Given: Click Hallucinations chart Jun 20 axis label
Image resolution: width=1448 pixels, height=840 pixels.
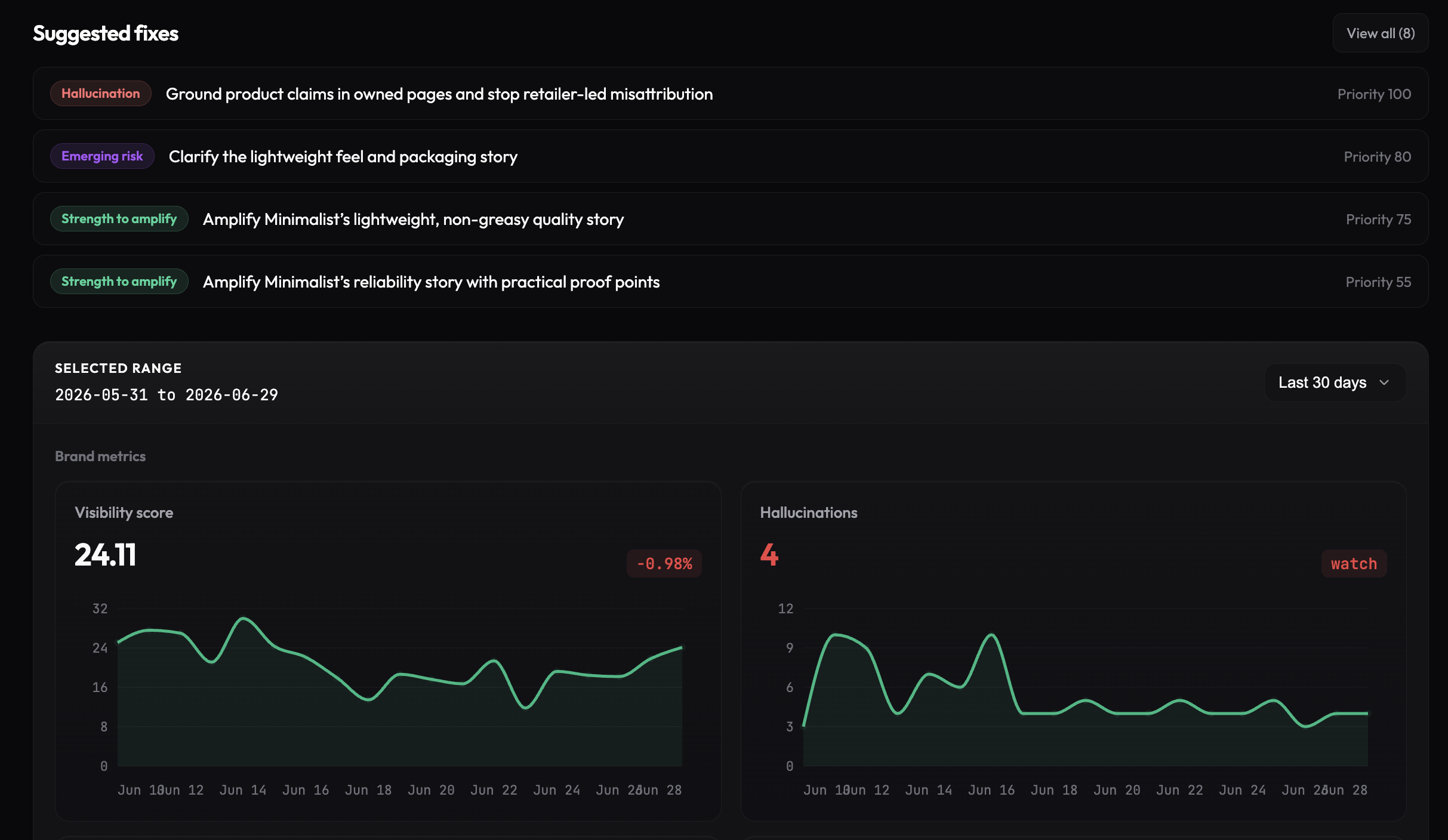Looking at the screenshot, I should (x=1117, y=790).
